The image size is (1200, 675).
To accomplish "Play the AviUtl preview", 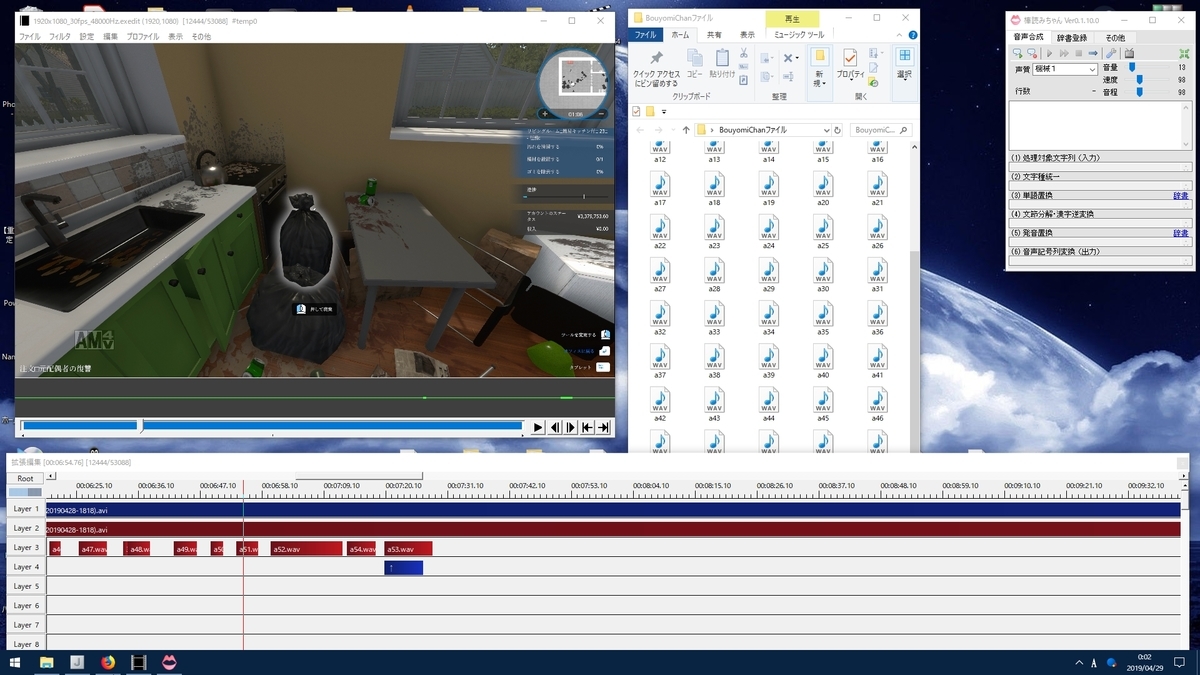I will [x=537, y=427].
